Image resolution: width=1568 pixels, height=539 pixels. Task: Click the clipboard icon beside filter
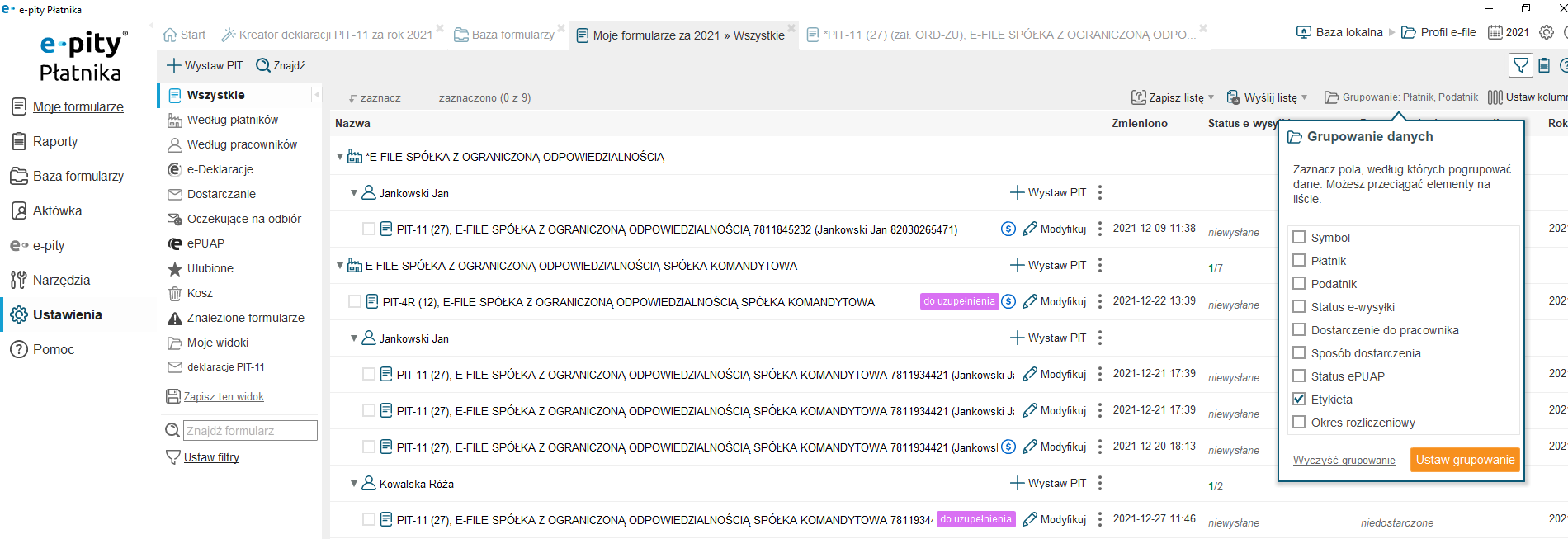pyautogui.click(x=1544, y=65)
